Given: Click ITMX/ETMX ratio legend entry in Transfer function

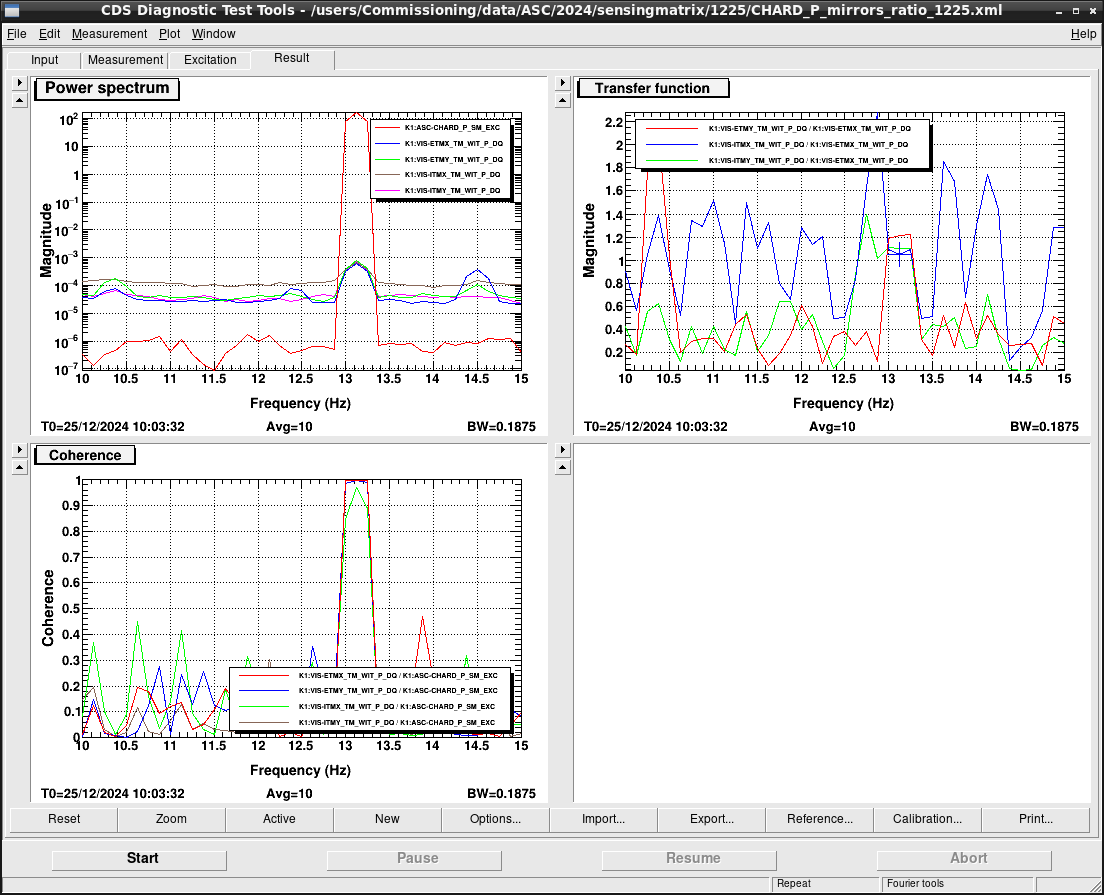Looking at the screenshot, I should tap(779, 144).
